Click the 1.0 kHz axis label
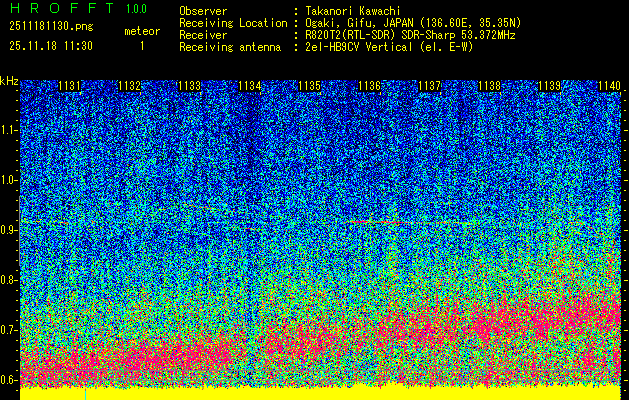The image size is (629, 400). 8,180
